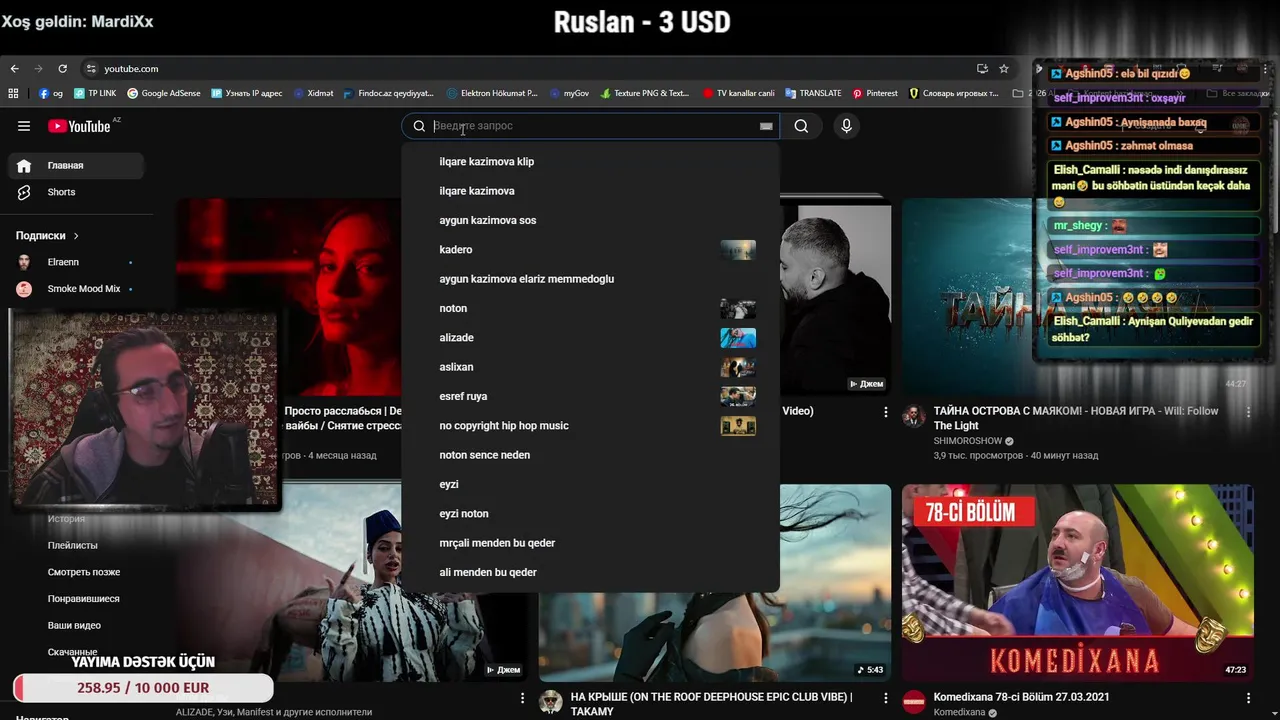Open the Xidmət bookmark
This screenshot has width=1280, height=720.
pos(313,93)
